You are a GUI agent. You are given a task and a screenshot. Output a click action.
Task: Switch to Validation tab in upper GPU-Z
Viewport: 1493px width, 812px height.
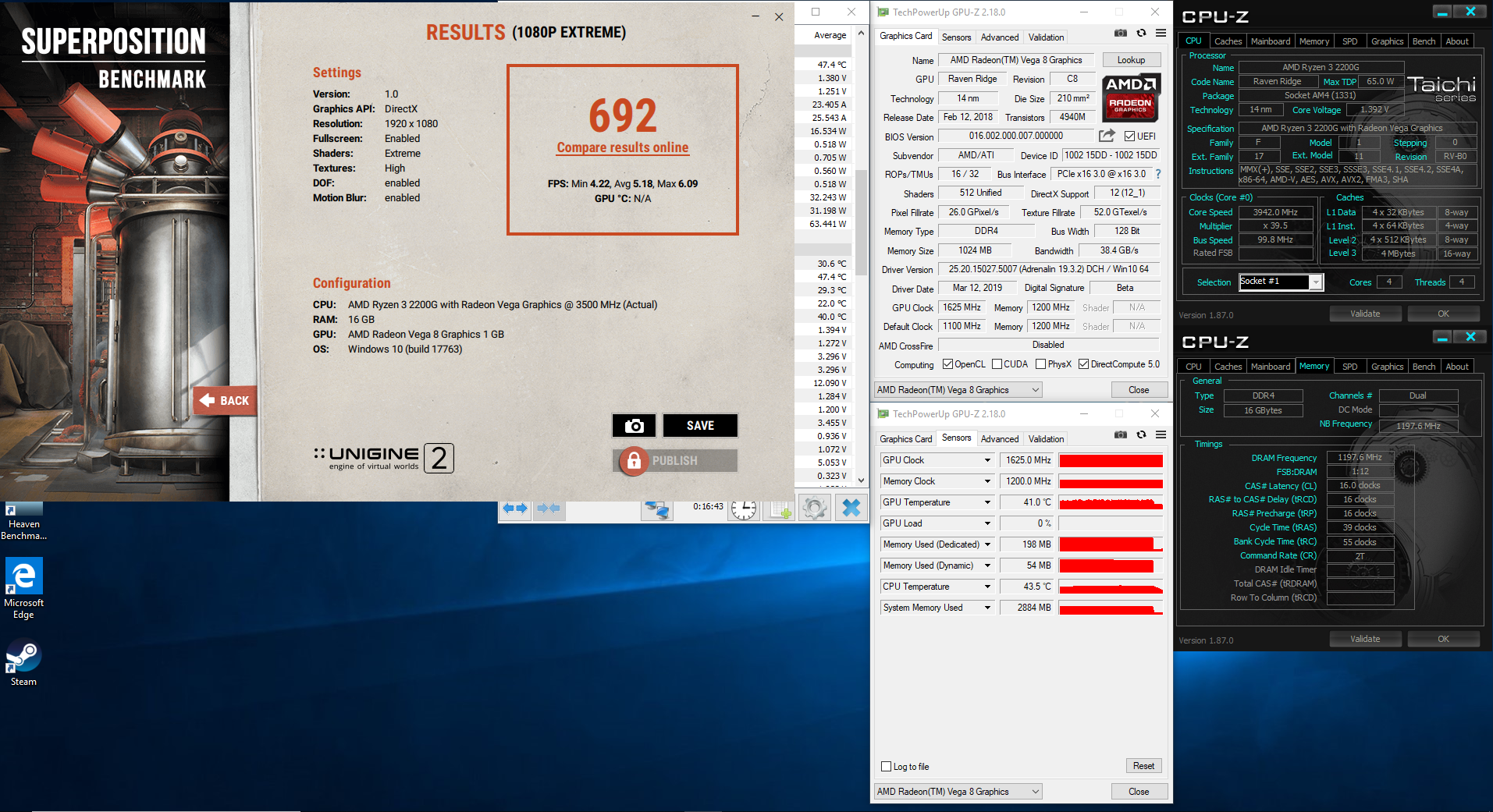coord(1046,37)
